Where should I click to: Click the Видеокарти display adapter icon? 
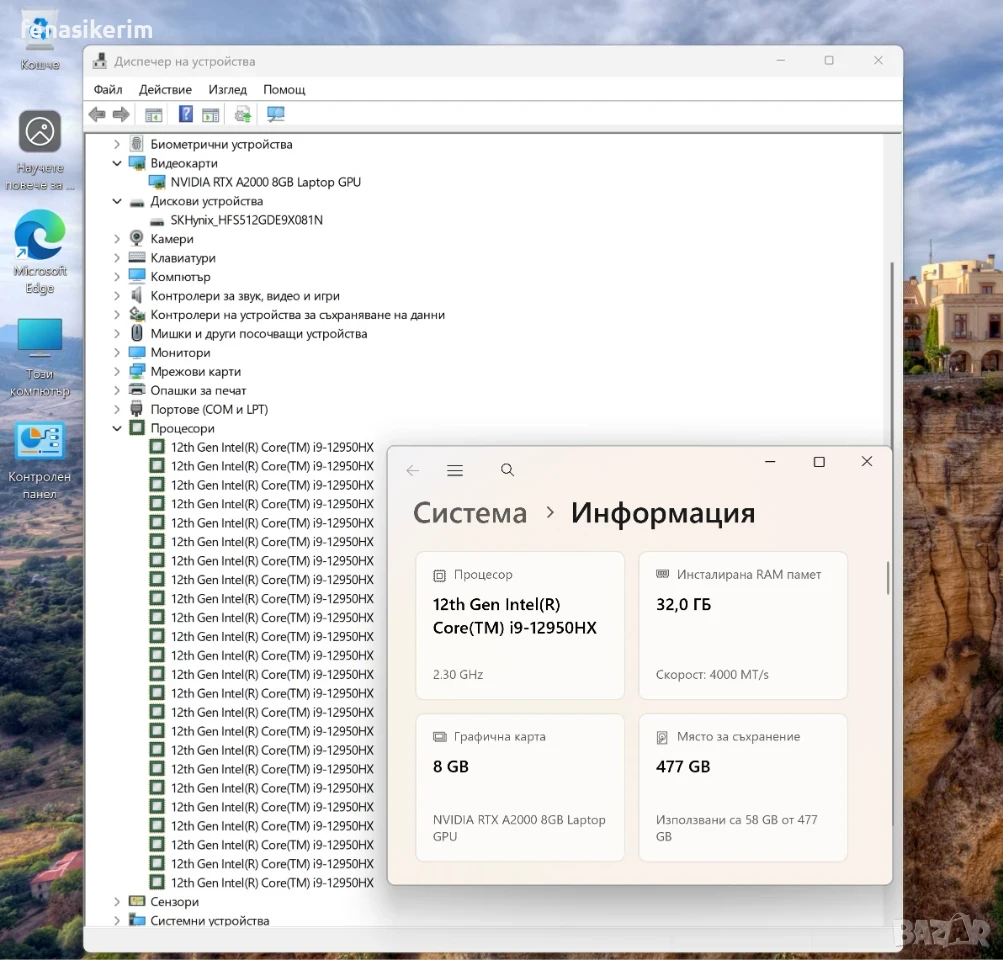137,163
